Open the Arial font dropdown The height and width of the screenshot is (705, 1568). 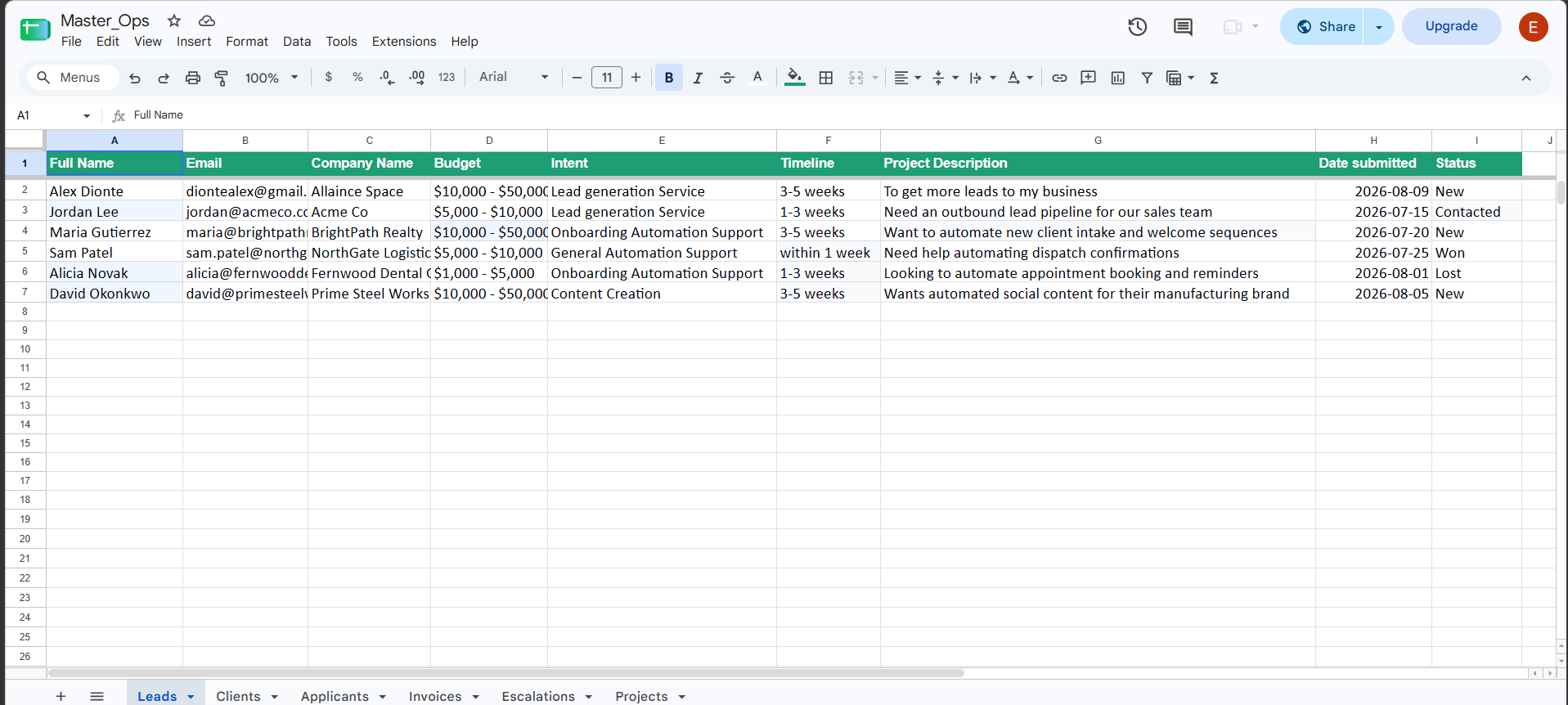pyautogui.click(x=514, y=77)
